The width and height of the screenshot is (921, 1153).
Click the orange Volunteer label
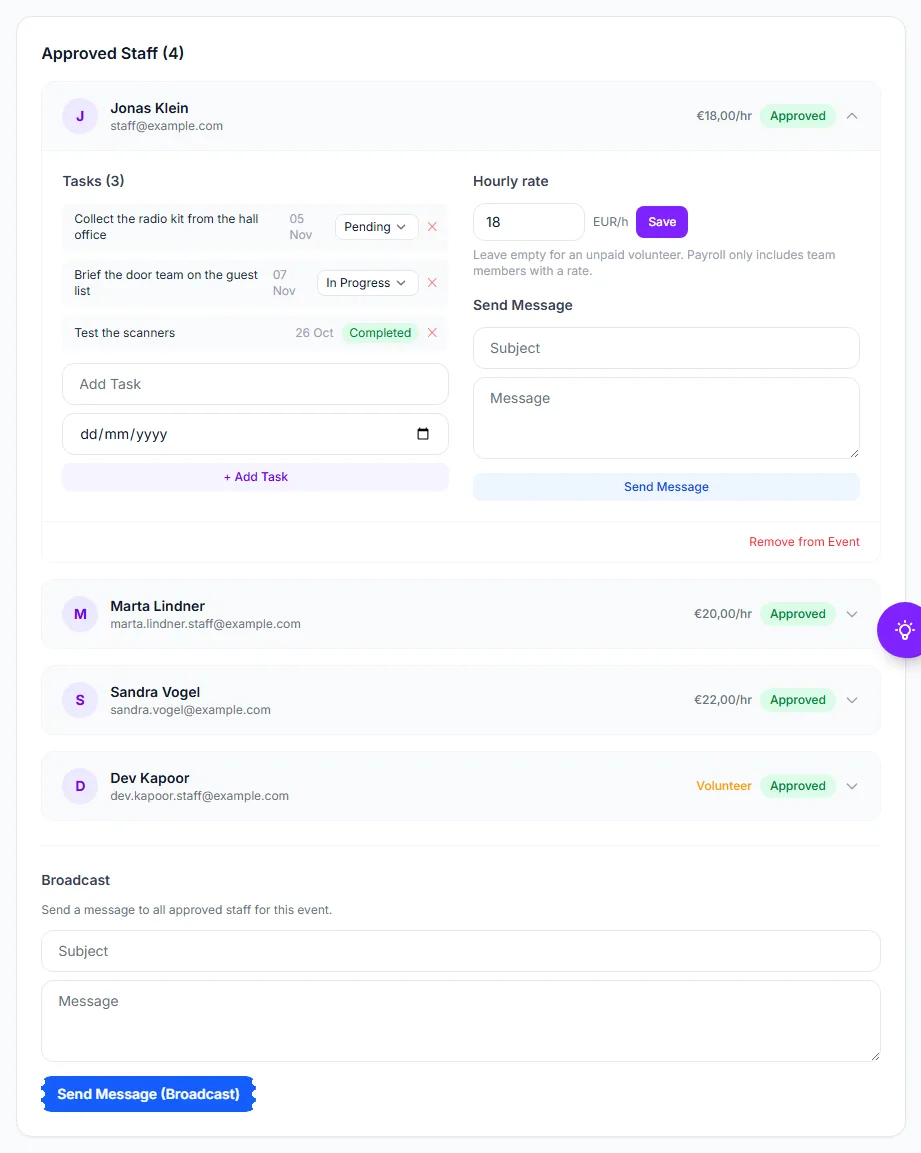(724, 786)
